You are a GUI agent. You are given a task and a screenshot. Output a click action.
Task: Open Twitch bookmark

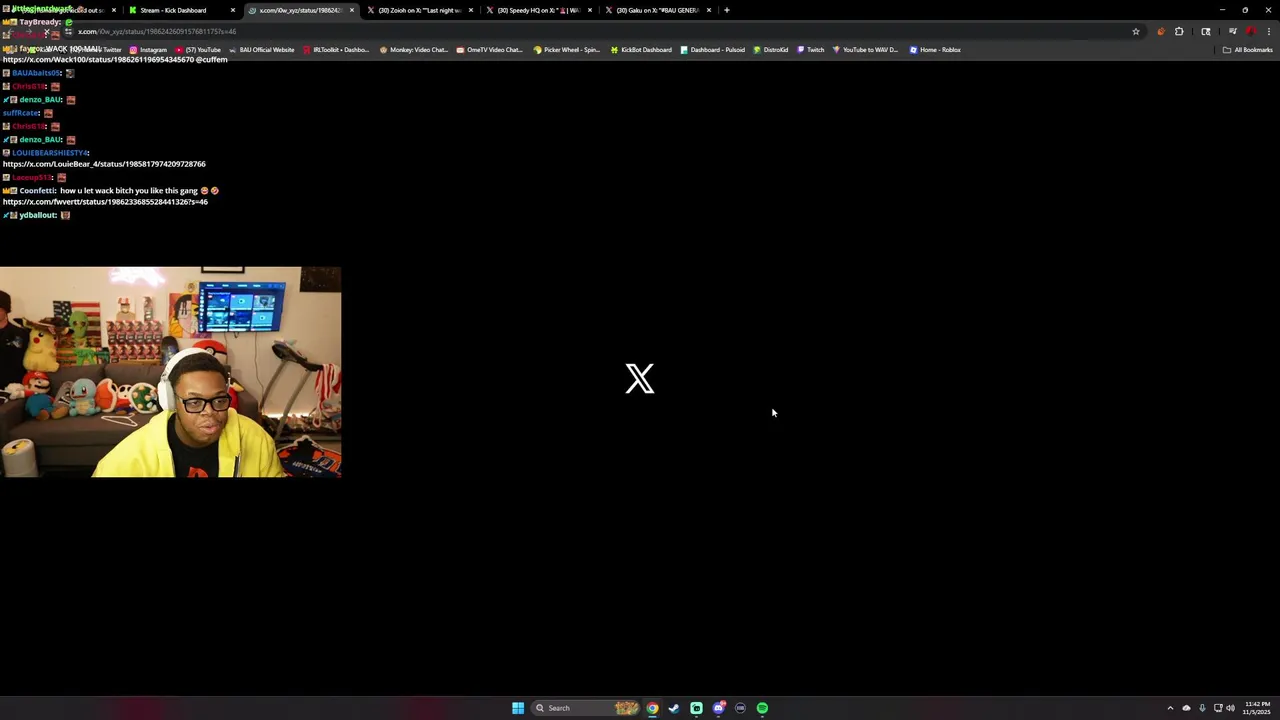(x=811, y=49)
